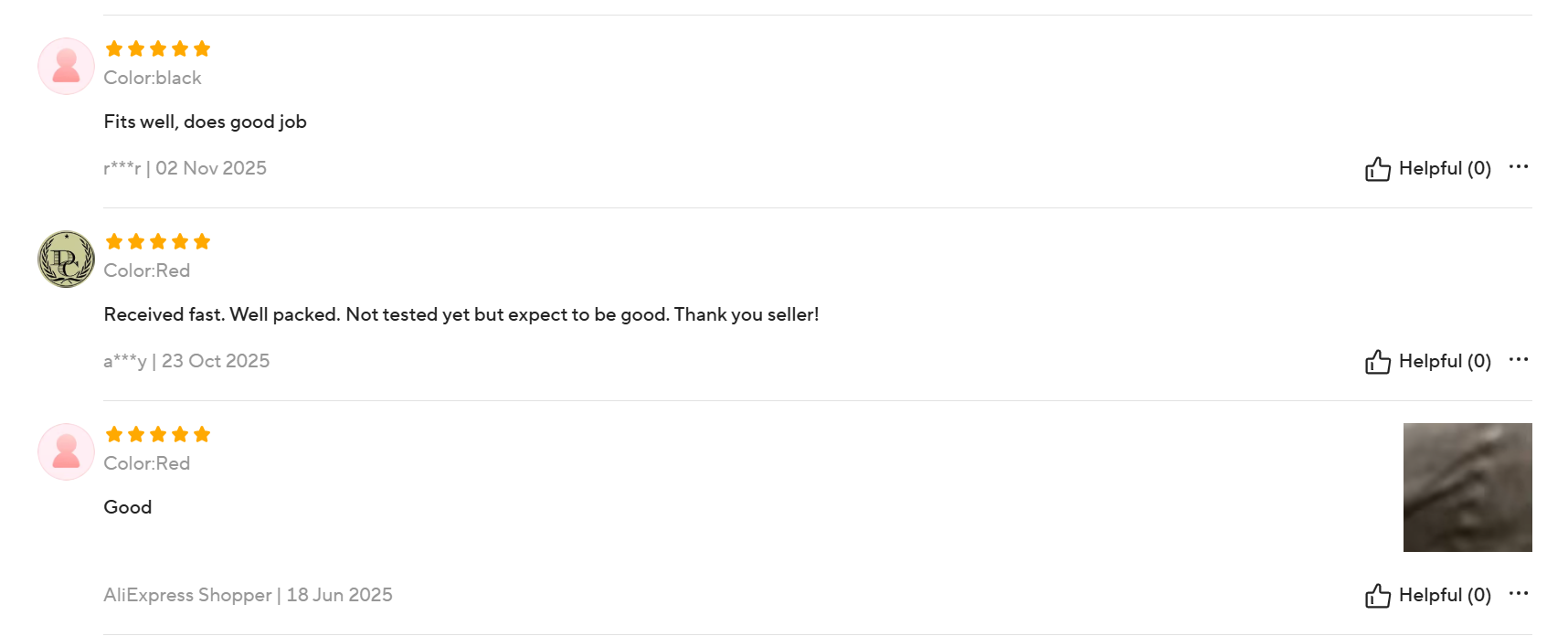Click default avatar of reviewer r***r
Screen dimensions: 1568x636
click(66, 66)
